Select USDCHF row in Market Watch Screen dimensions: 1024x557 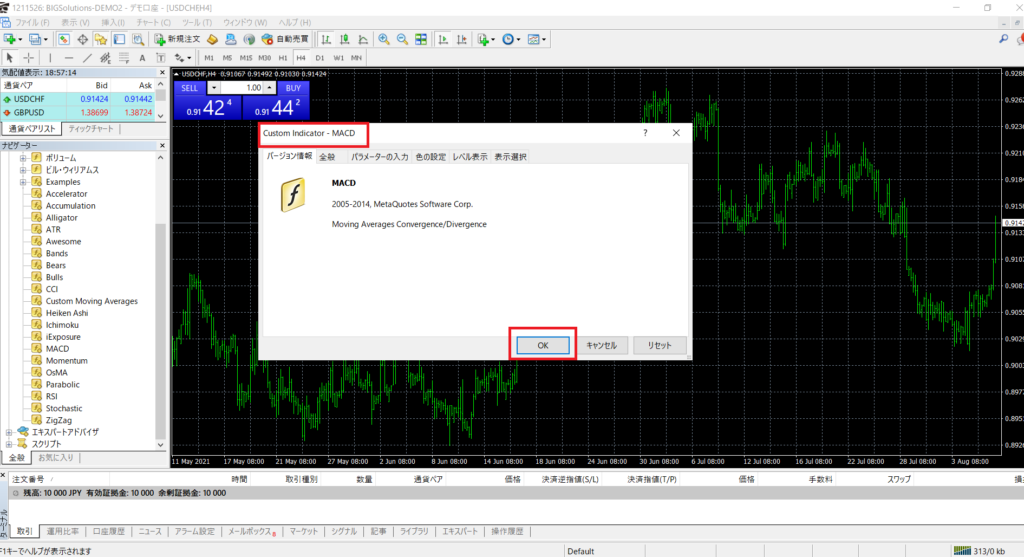pos(78,99)
